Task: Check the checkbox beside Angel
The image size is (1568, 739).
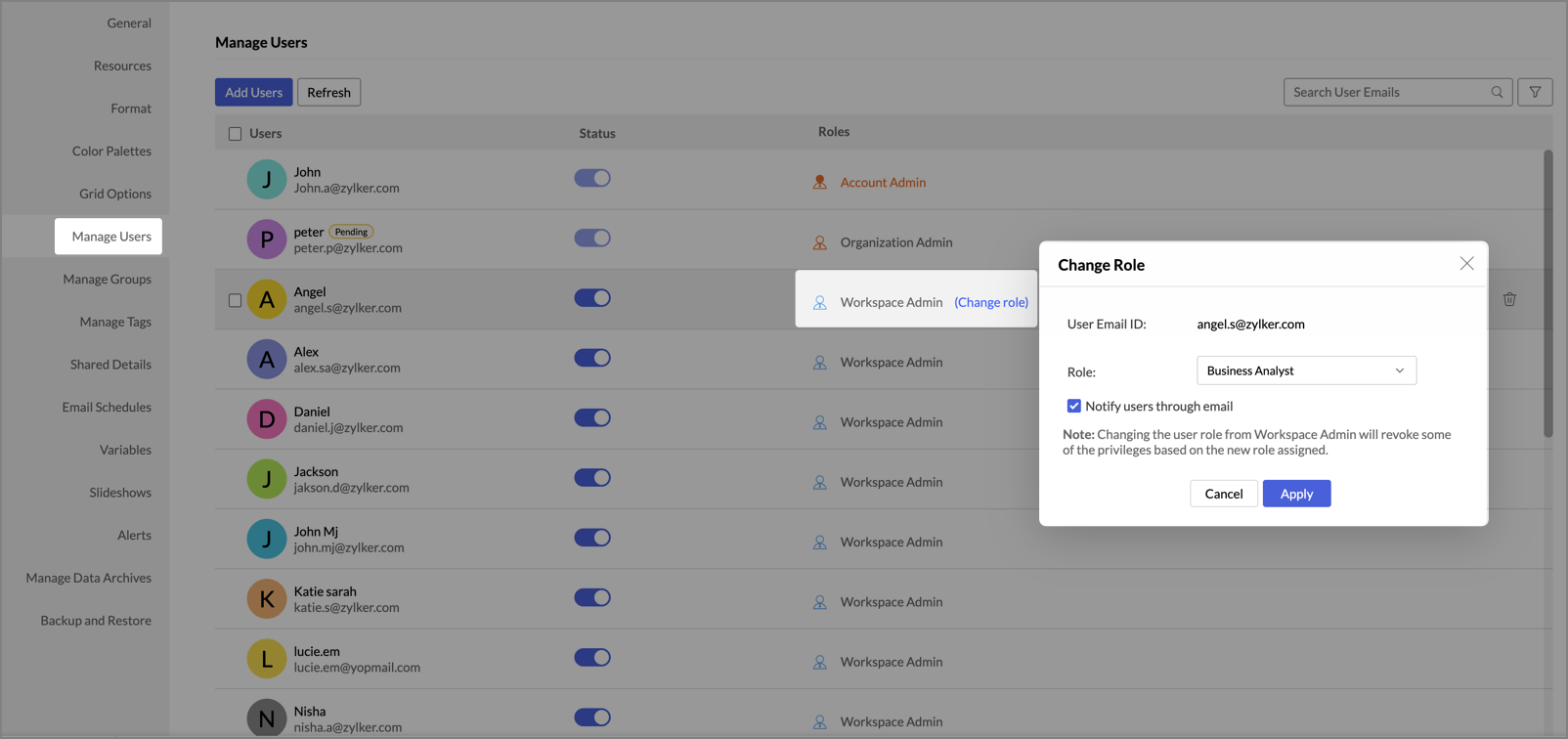Action: [235, 300]
